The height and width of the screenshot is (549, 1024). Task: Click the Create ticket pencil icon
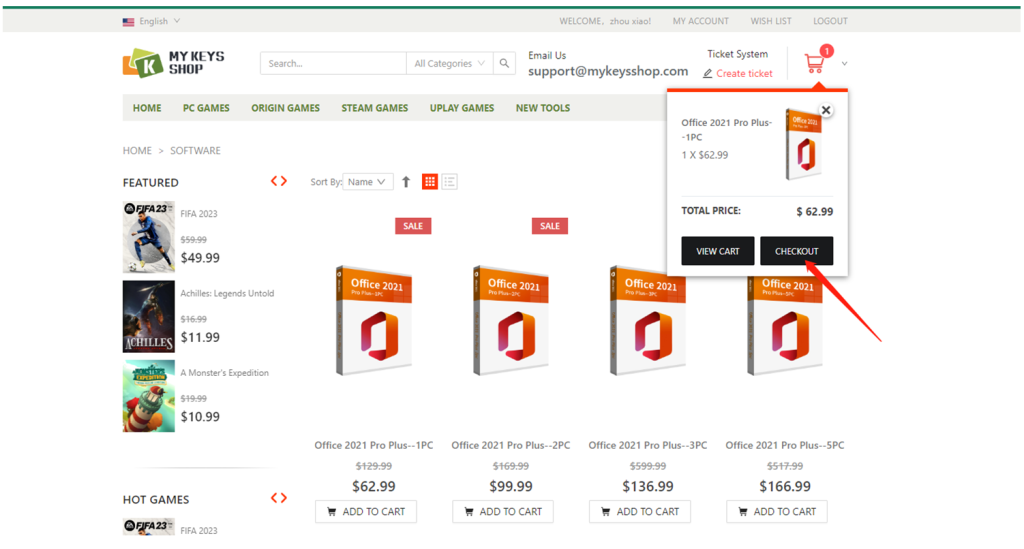(707, 74)
